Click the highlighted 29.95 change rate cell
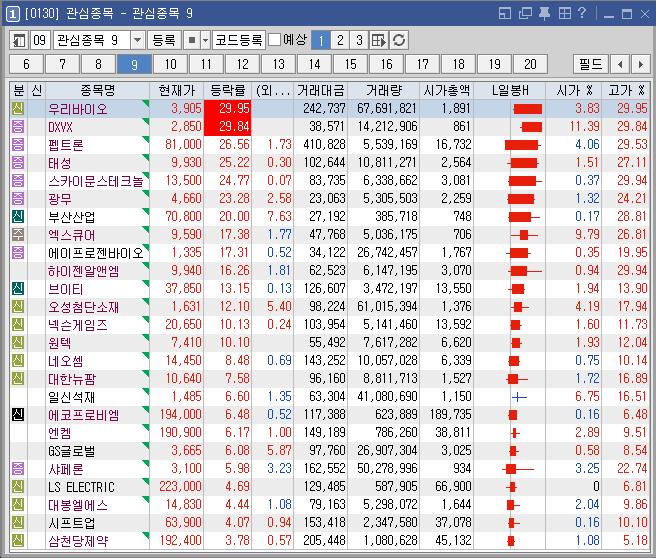The image size is (656, 558). (228, 108)
